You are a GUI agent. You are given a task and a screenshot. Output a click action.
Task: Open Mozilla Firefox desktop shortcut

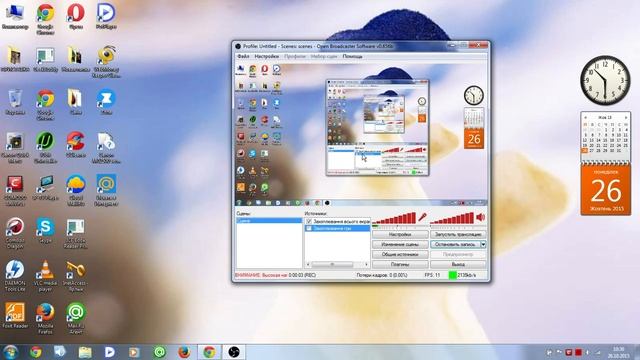pos(45,318)
